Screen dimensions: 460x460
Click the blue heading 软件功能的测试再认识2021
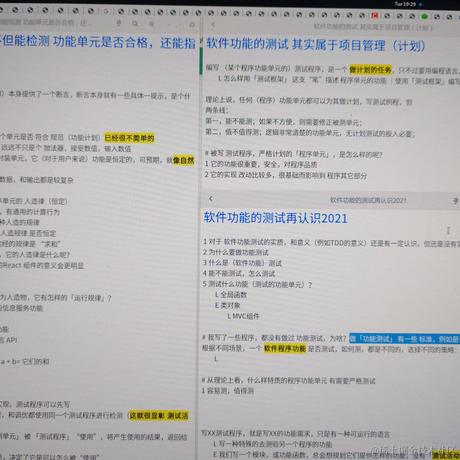(x=275, y=218)
